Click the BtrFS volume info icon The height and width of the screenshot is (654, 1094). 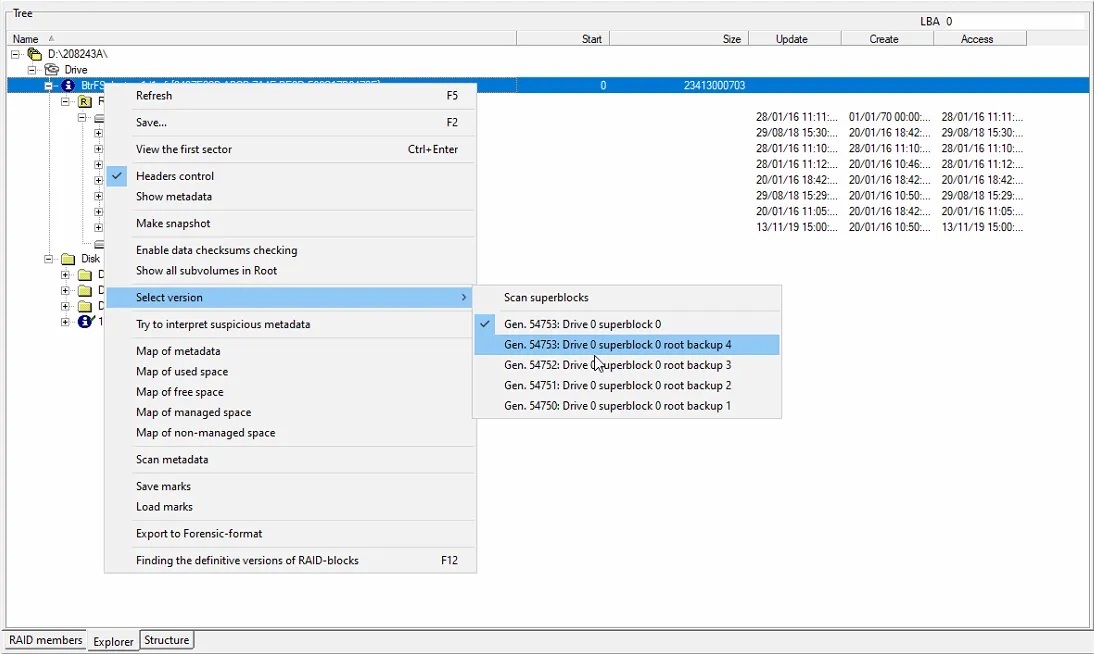68,86
